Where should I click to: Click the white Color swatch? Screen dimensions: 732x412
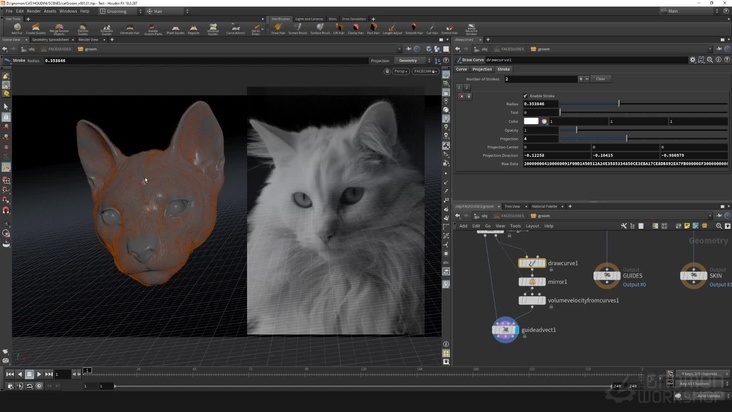(x=531, y=121)
